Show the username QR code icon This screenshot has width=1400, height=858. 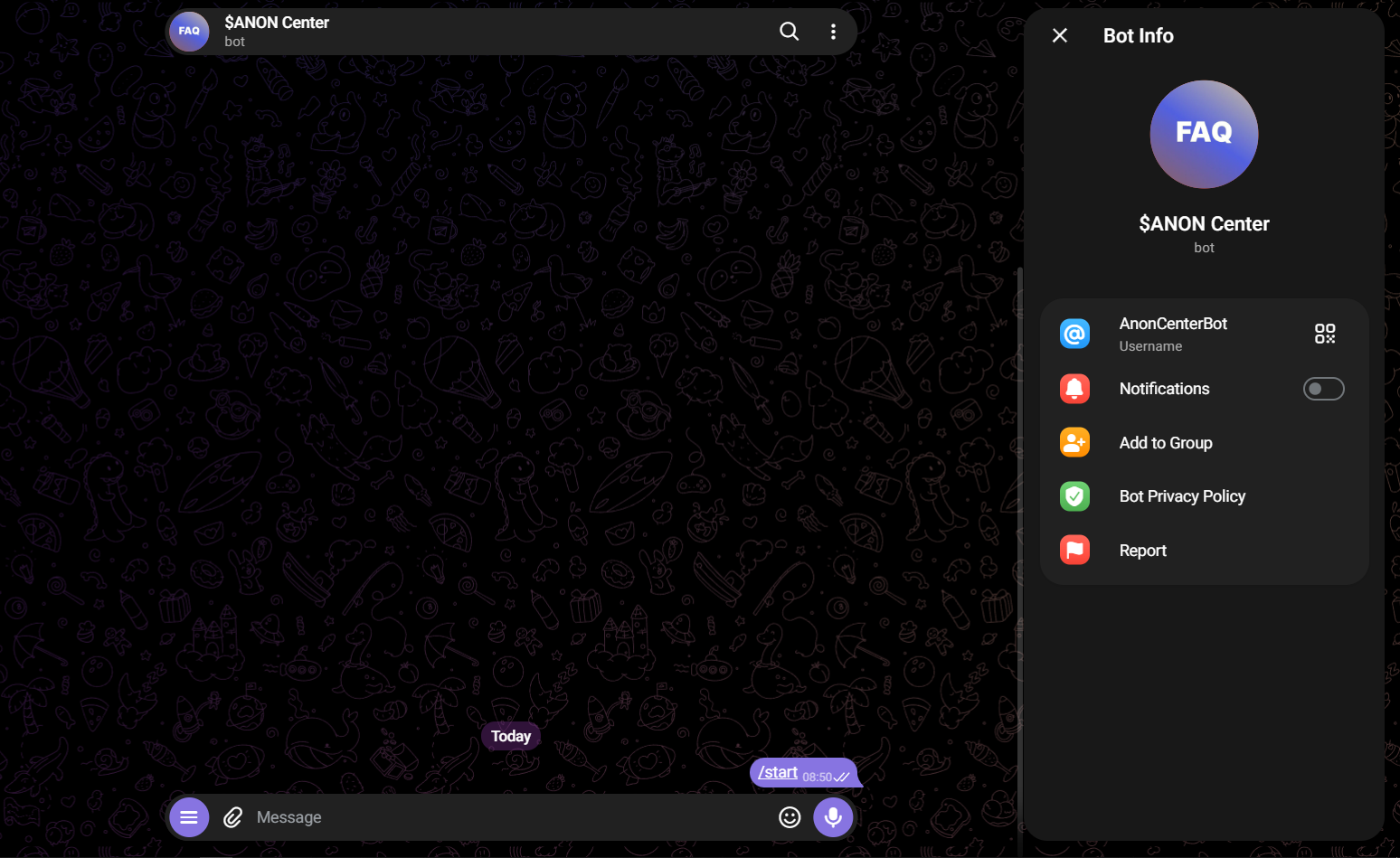coord(1325,334)
